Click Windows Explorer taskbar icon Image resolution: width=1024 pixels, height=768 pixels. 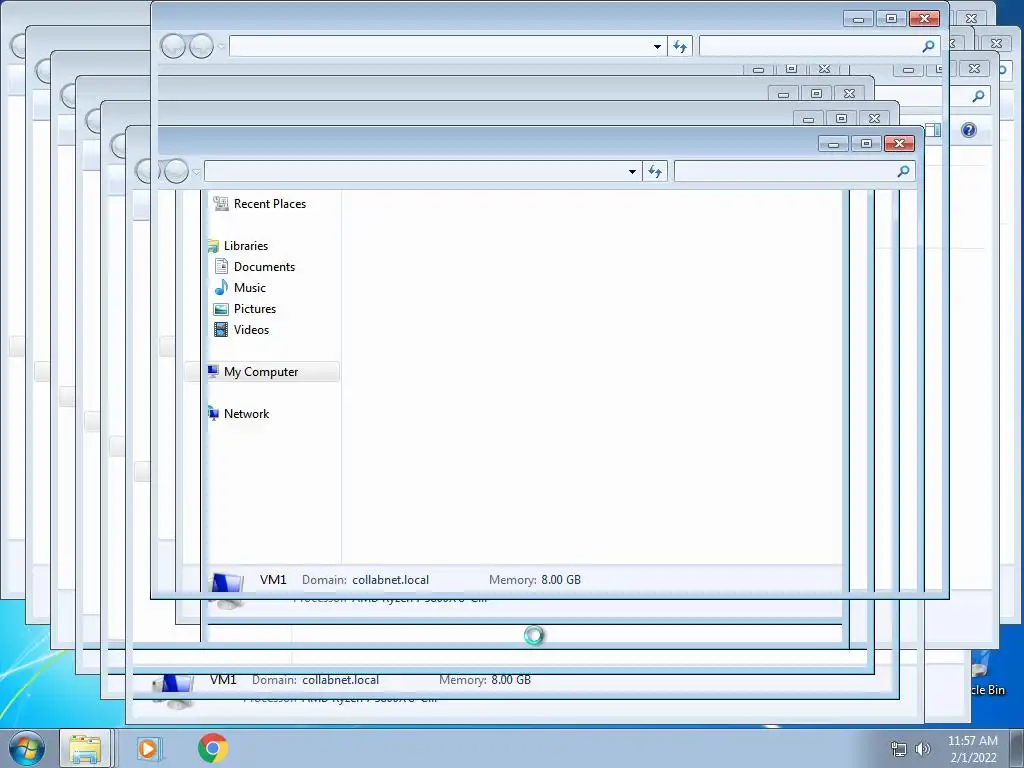[86, 748]
